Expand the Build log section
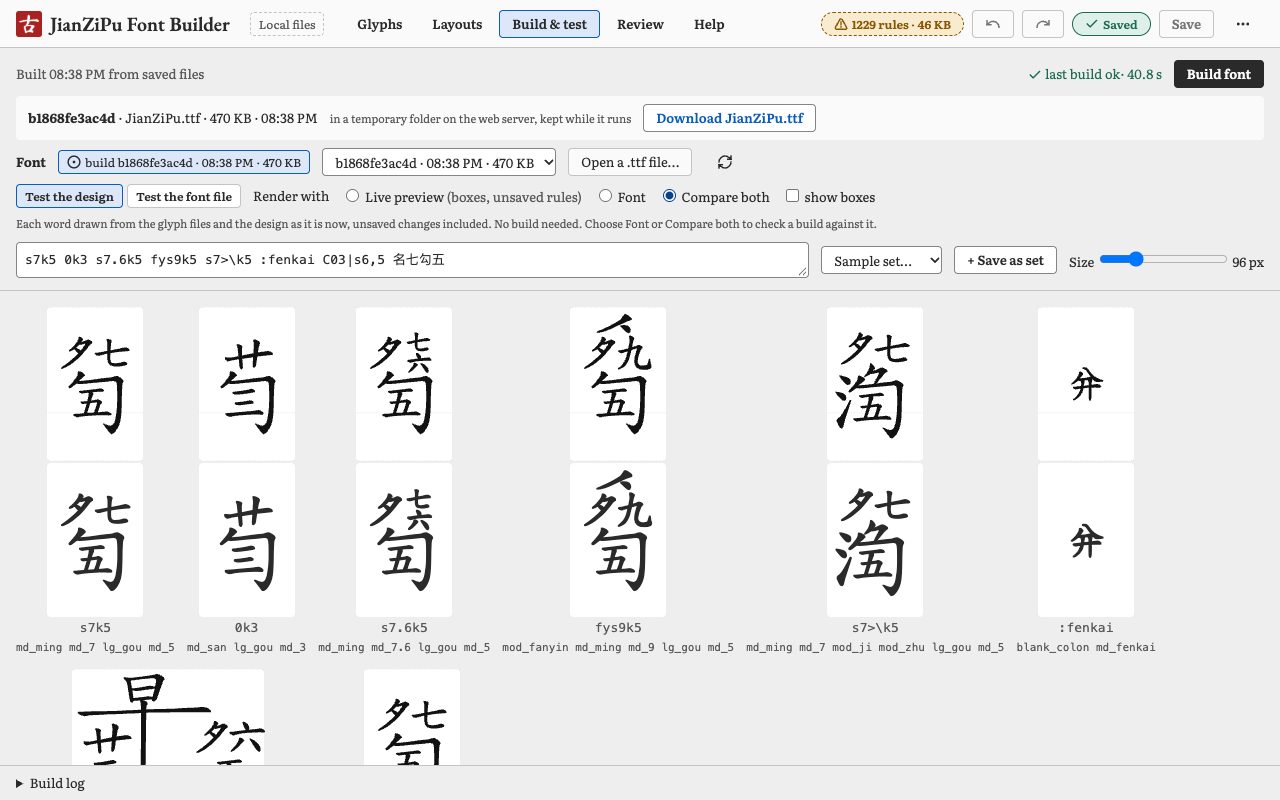The height and width of the screenshot is (800, 1280). [x=50, y=783]
